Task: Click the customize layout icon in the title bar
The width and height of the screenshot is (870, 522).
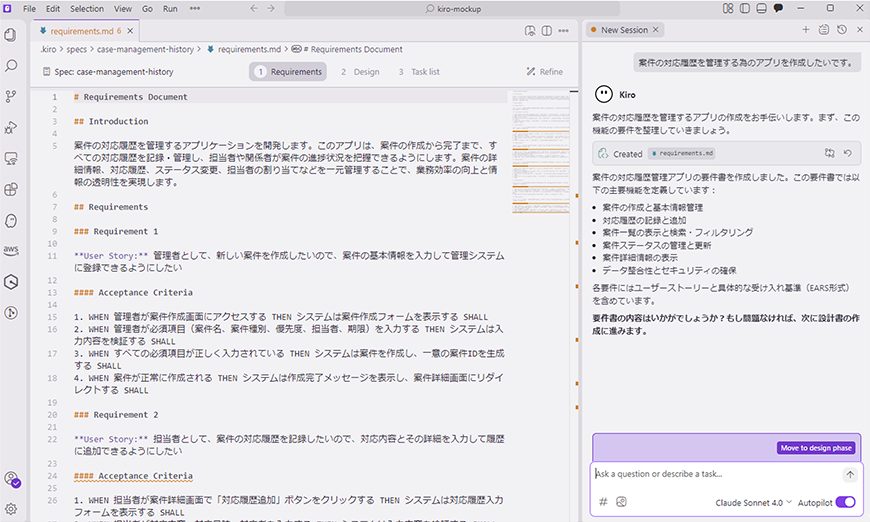Action: pos(728,8)
